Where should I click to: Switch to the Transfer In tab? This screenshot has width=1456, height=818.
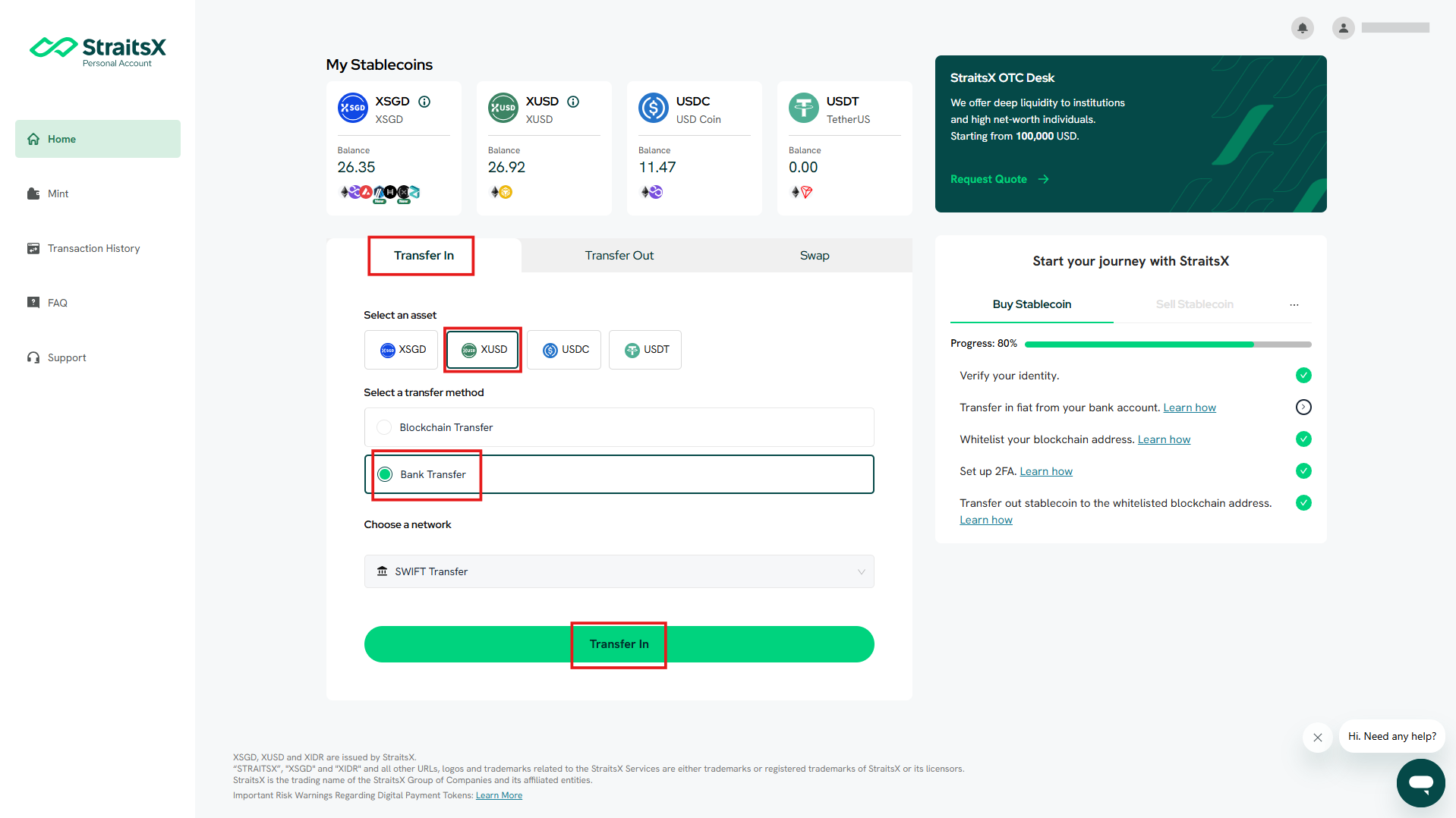pyautogui.click(x=424, y=256)
